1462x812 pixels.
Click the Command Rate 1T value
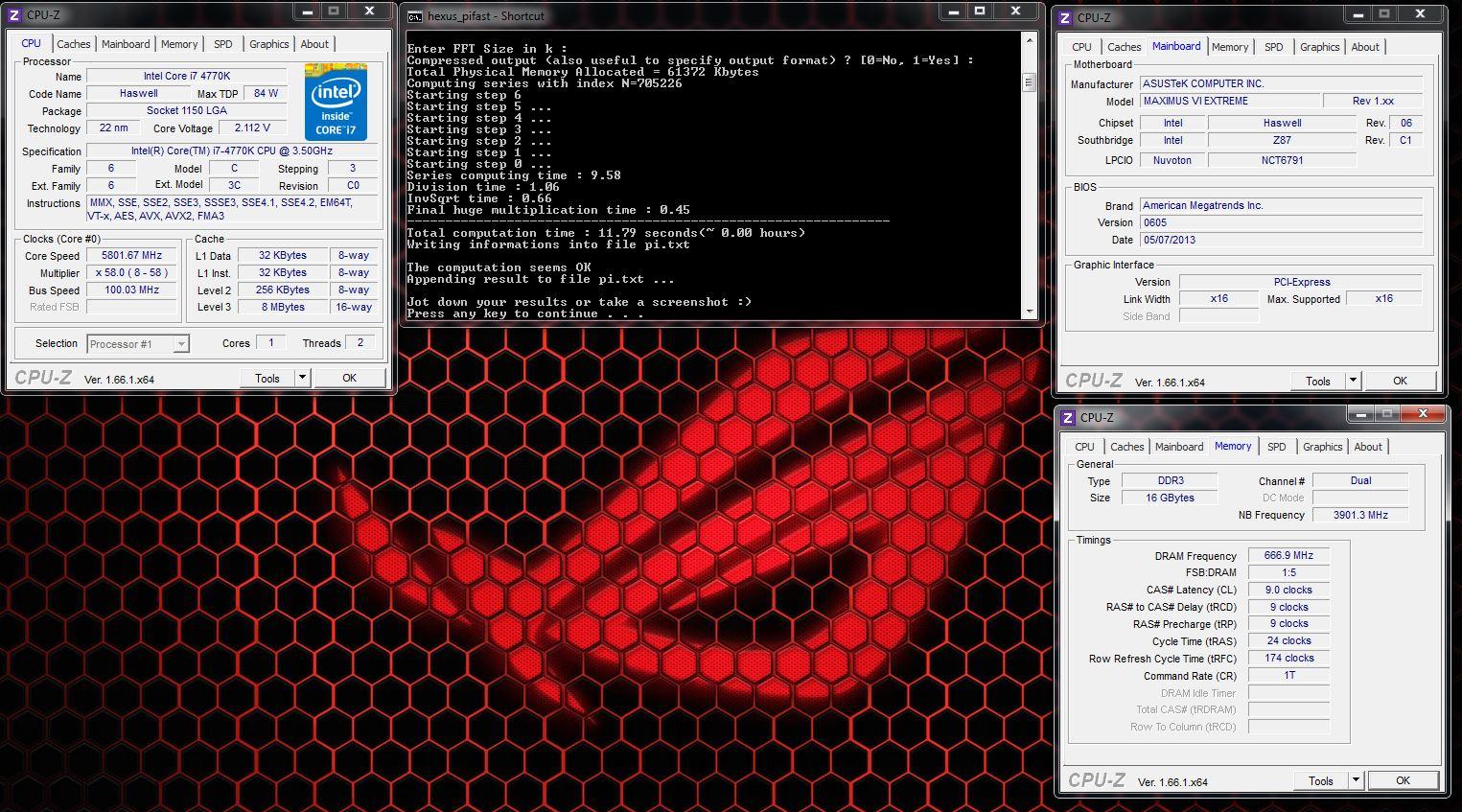(x=1288, y=676)
